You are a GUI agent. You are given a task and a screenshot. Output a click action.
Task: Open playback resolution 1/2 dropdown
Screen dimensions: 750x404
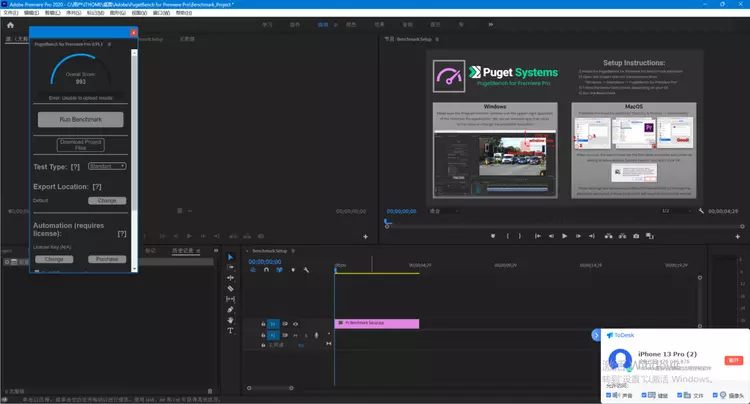click(x=676, y=211)
